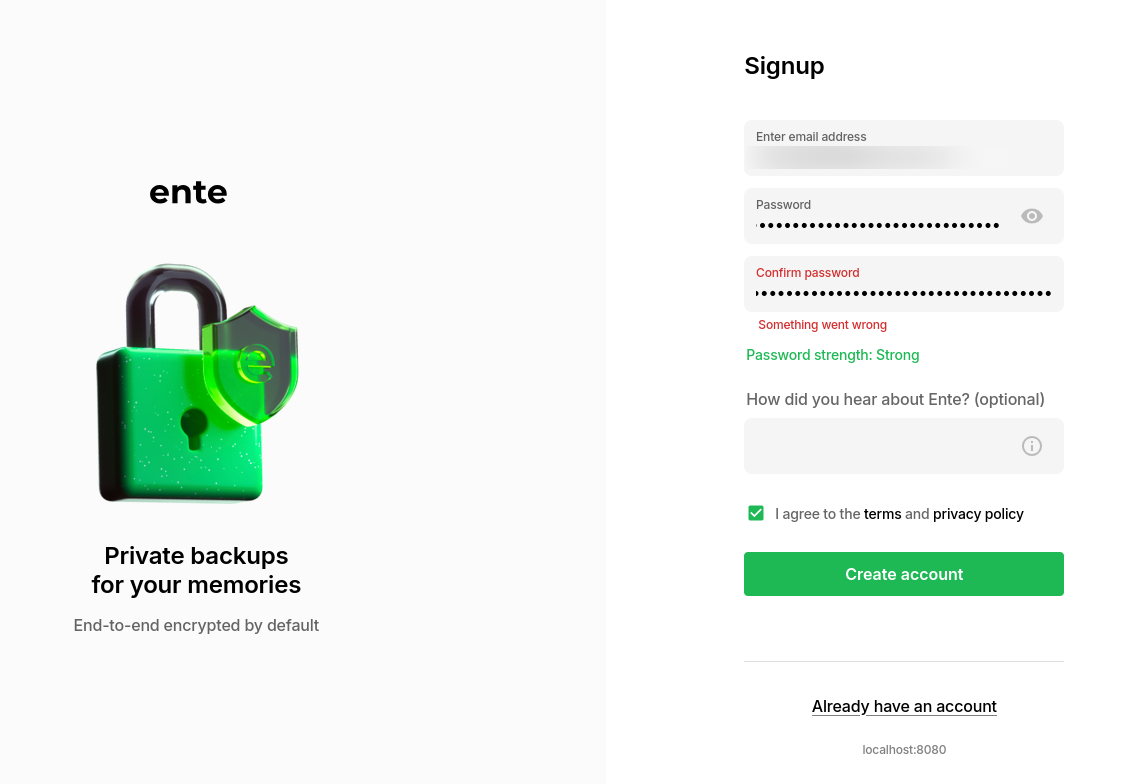Screen dimensions: 1121x784
Task: Open the terms link
Action: [882, 514]
